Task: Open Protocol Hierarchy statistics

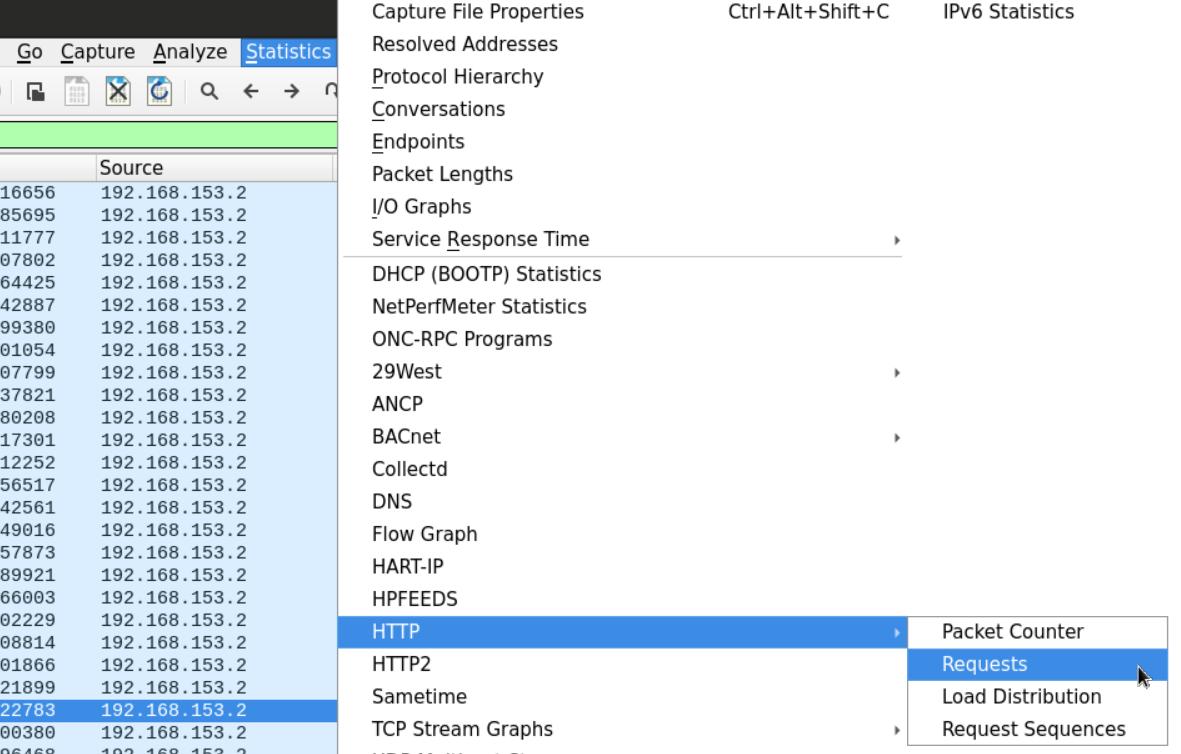Action: tap(458, 77)
